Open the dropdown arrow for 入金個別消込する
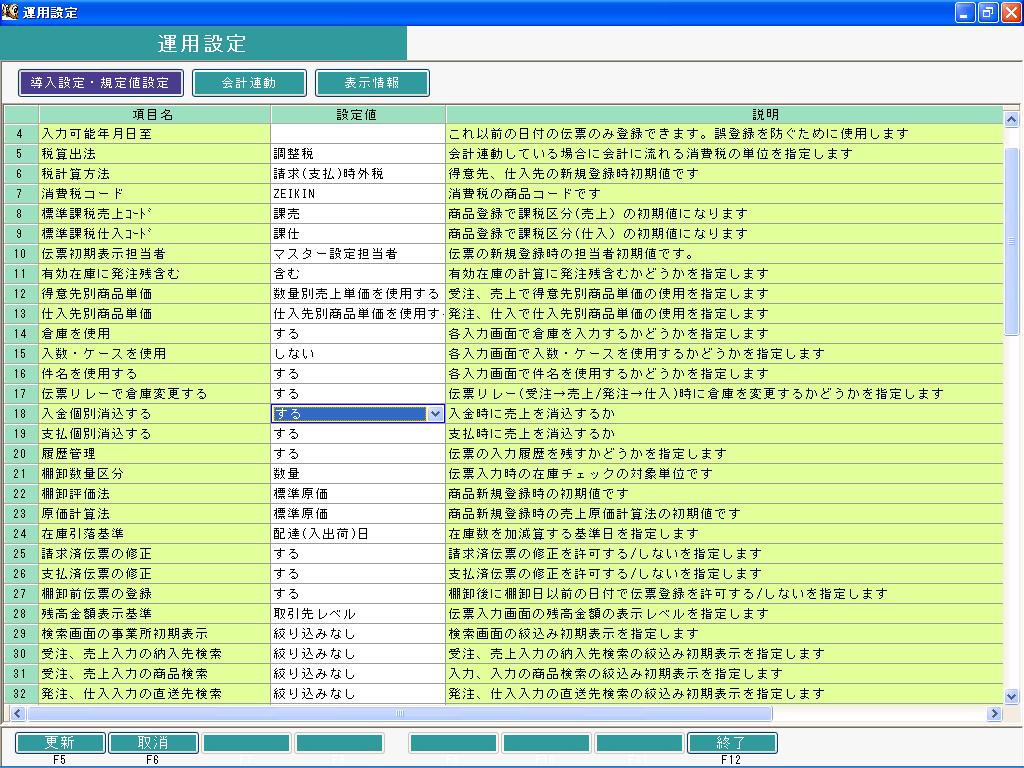 click(x=436, y=413)
